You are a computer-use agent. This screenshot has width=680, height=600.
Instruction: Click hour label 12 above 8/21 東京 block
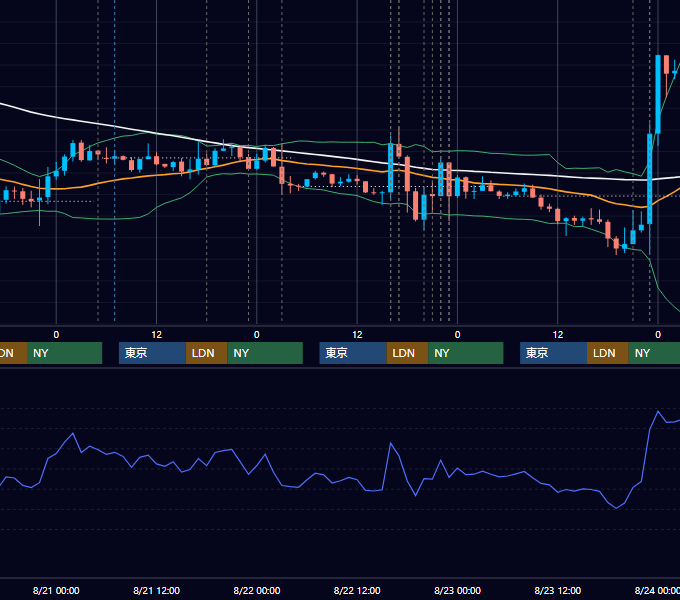pos(157,335)
